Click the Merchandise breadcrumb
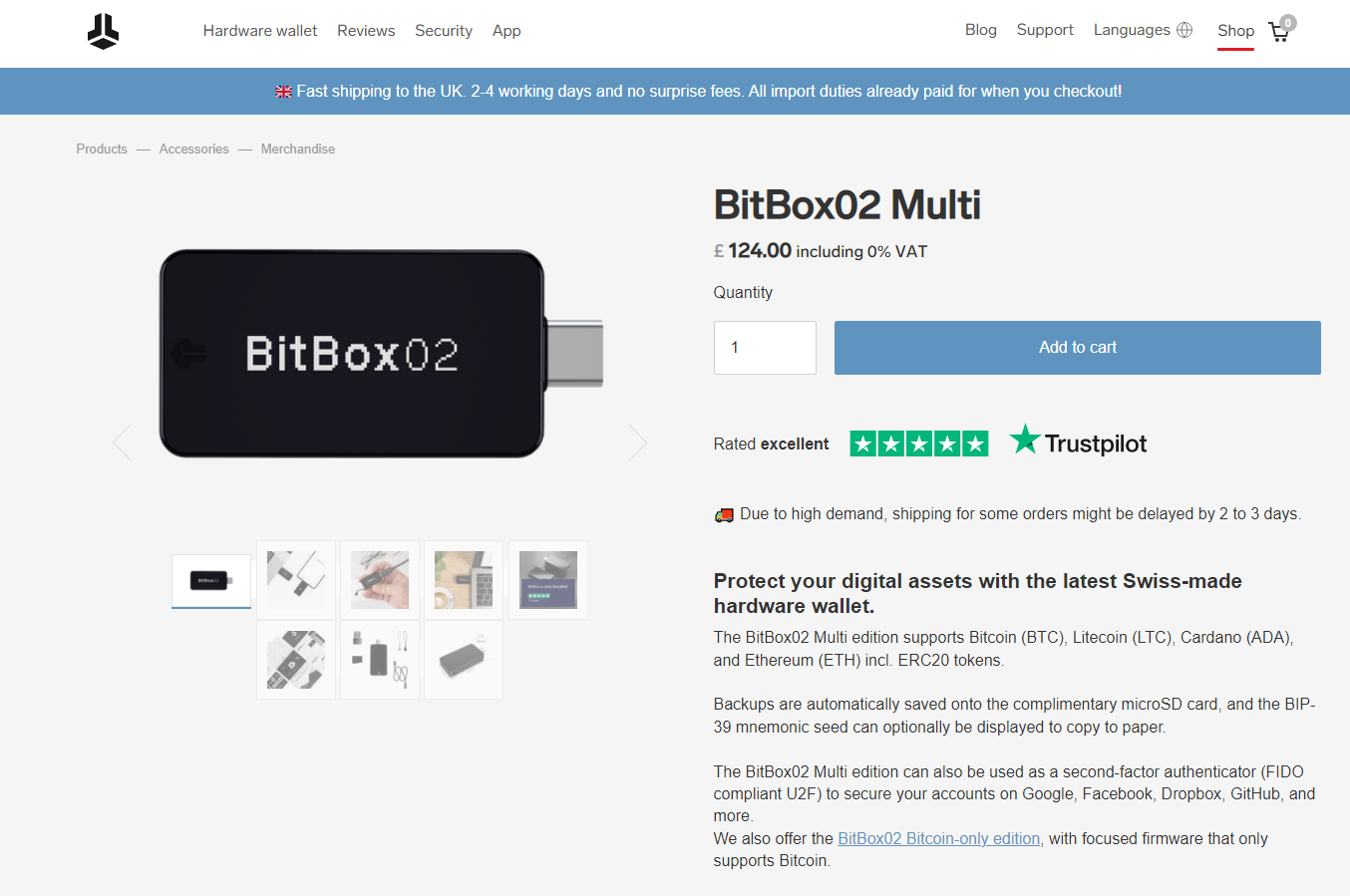Screen dimensions: 1350x896 click(298, 149)
